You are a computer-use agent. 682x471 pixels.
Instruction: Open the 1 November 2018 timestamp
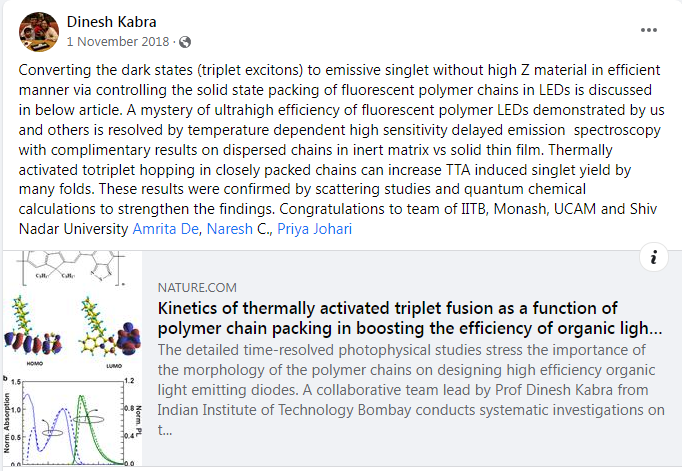[x=120, y=42]
